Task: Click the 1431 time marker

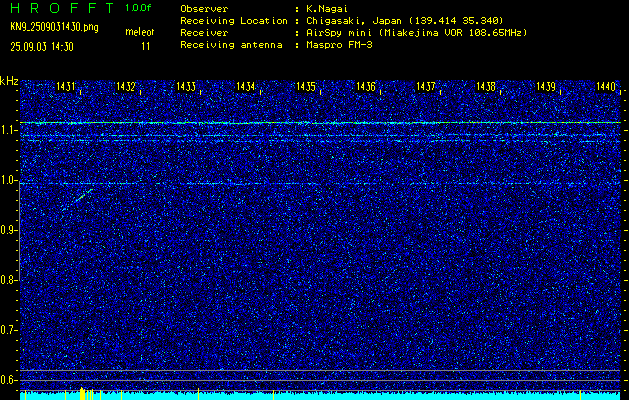Action: (66, 86)
